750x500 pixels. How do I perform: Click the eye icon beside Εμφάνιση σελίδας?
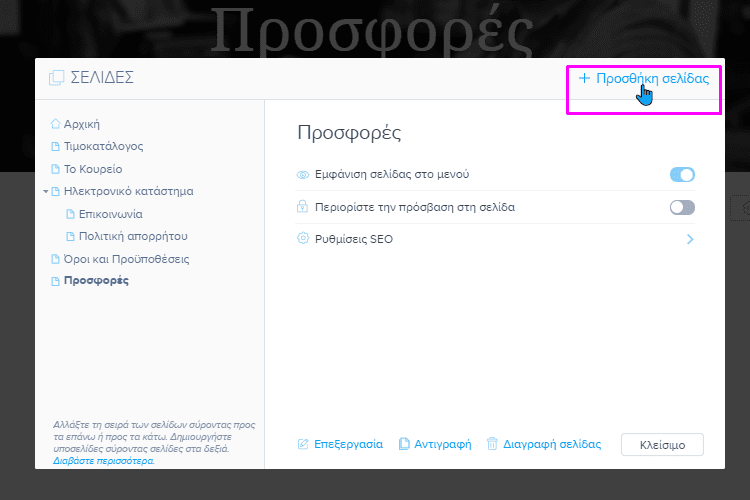tap(303, 175)
